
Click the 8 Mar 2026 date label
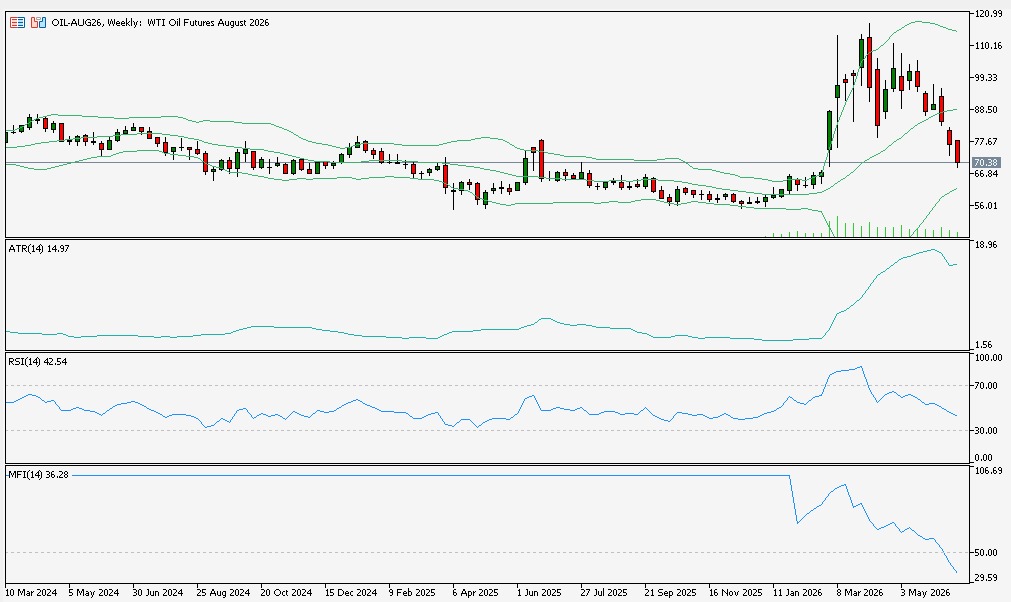point(859,592)
